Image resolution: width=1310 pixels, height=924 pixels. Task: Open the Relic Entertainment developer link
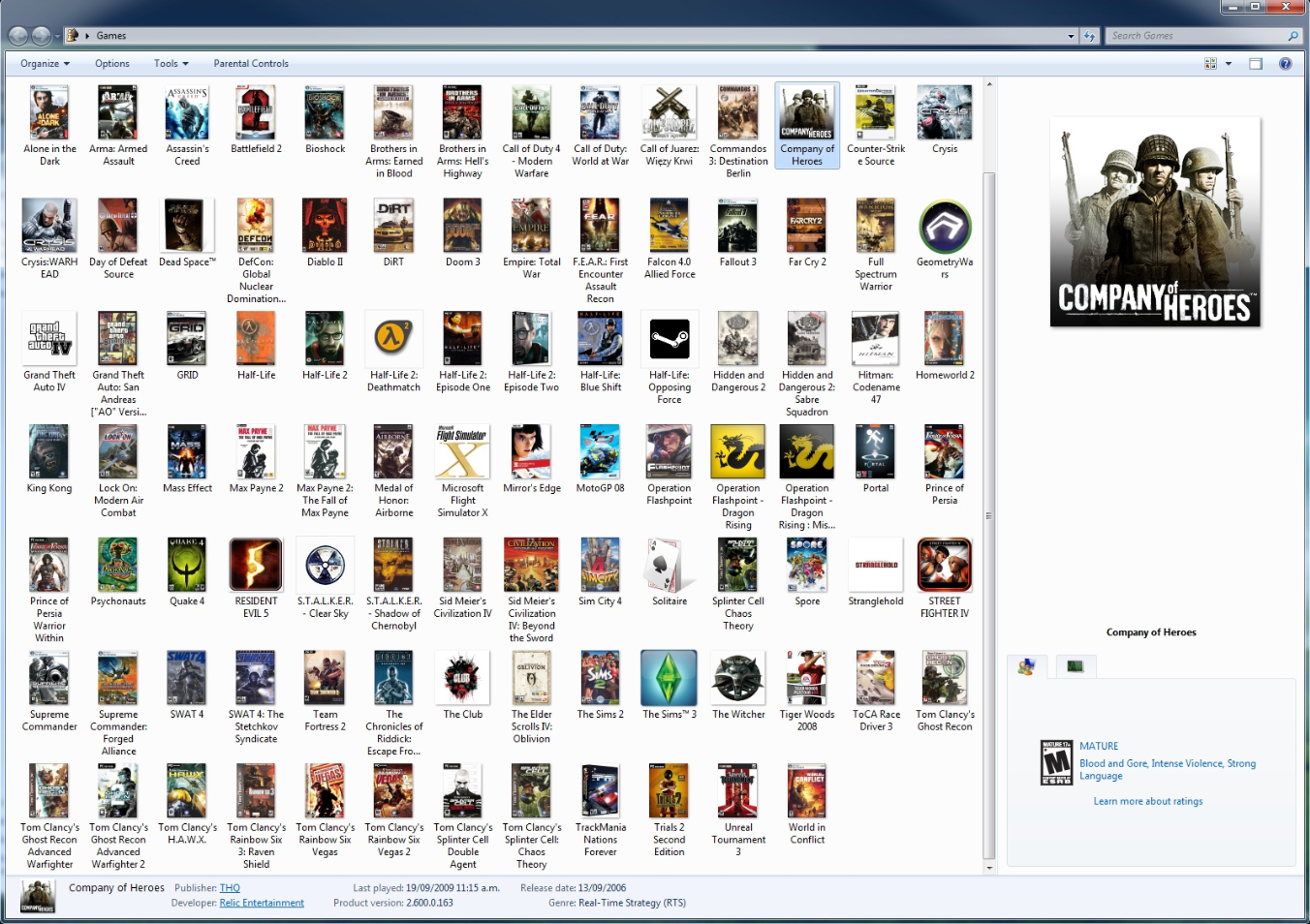point(262,903)
